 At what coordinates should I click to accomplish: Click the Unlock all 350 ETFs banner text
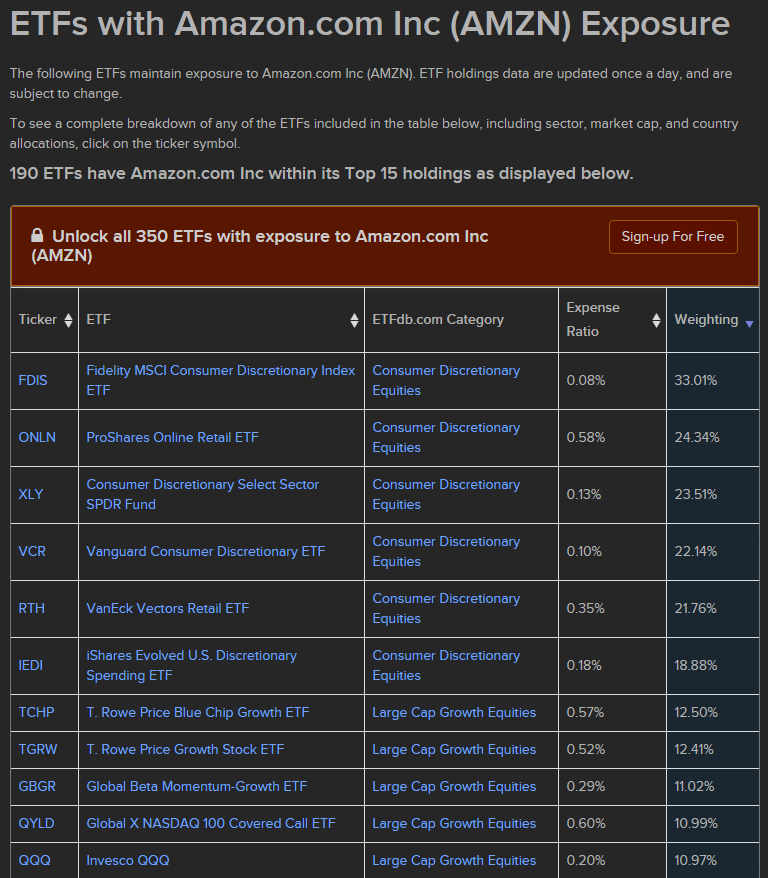click(x=260, y=246)
